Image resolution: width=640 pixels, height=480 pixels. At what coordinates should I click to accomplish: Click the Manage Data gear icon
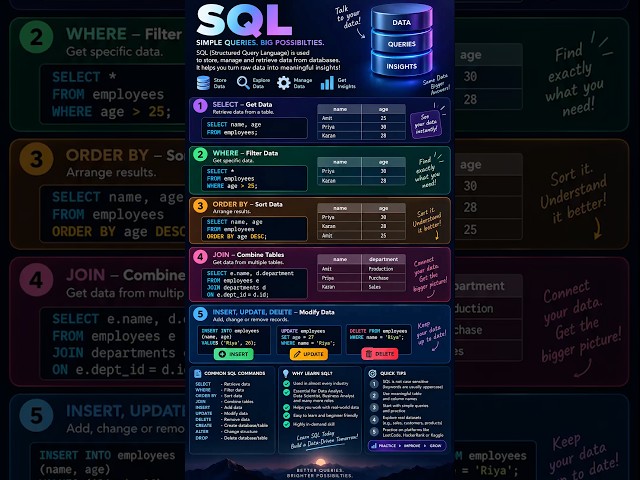(284, 83)
